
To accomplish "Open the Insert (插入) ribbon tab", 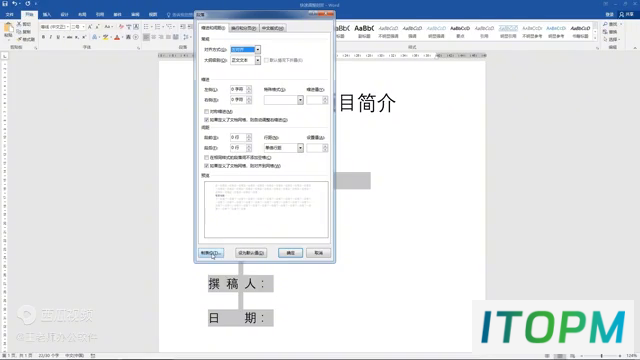I will coord(47,14).
